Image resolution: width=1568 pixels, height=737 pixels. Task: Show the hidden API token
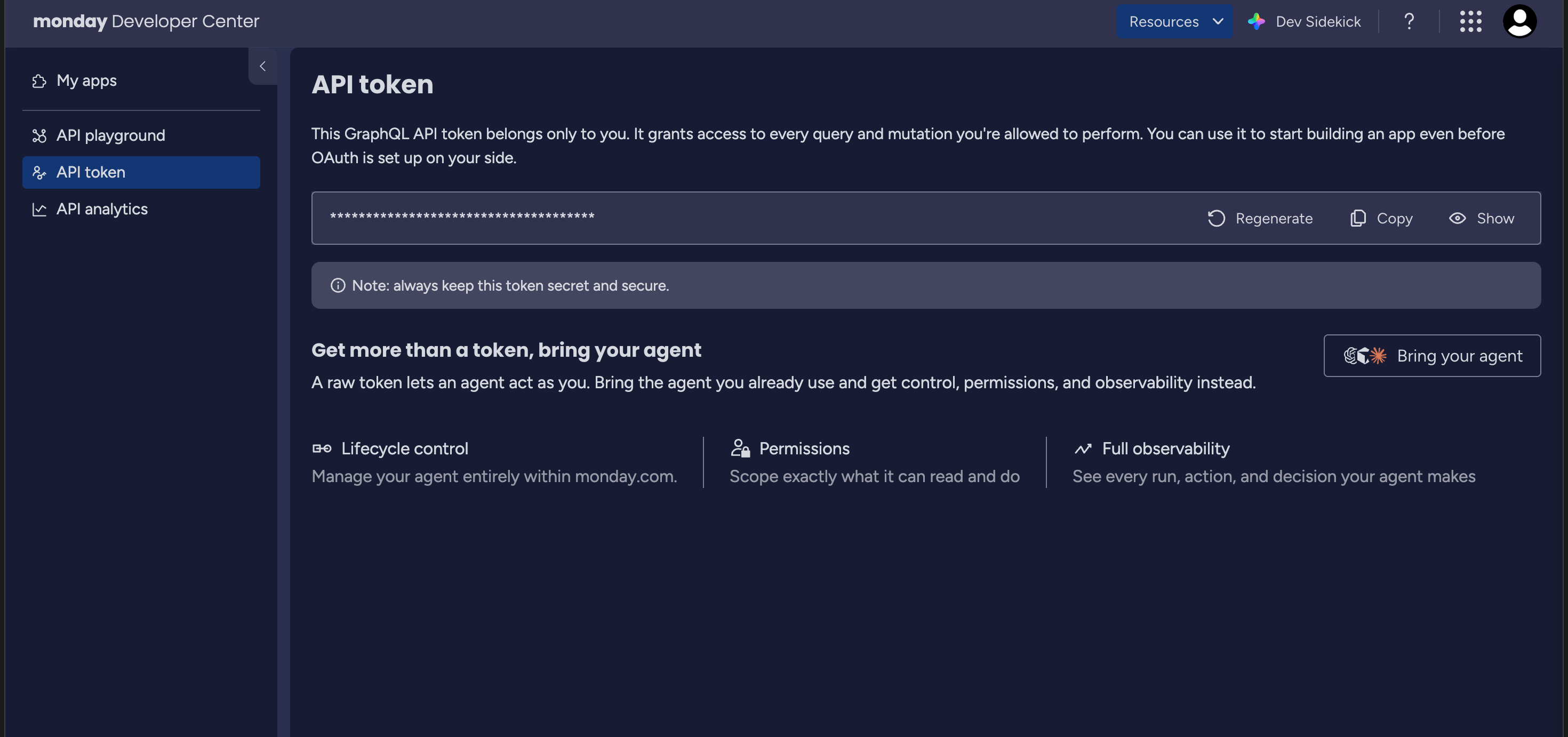point(1482,219)
